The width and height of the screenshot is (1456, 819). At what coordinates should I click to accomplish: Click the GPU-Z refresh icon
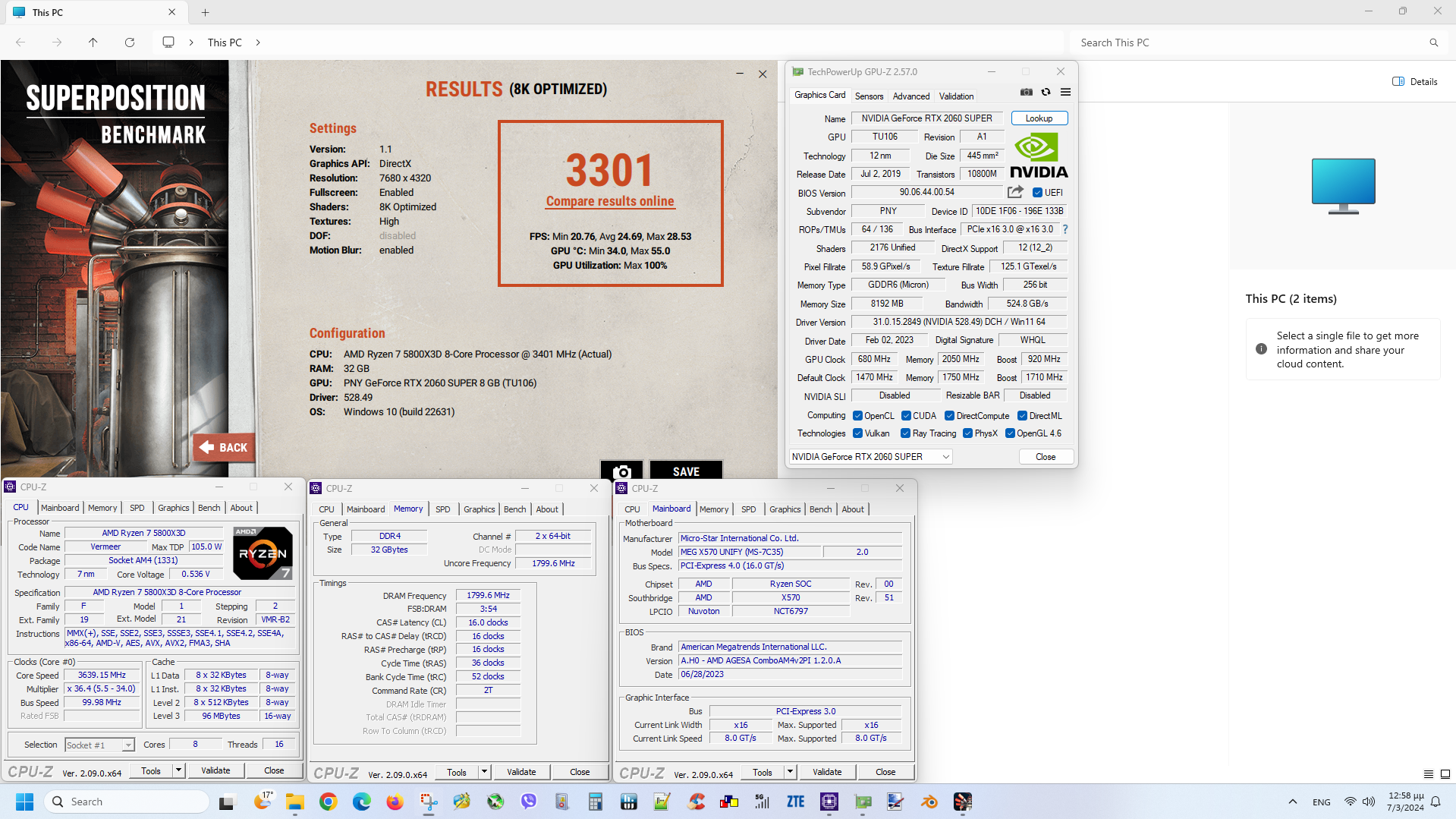coord(1046,92)
